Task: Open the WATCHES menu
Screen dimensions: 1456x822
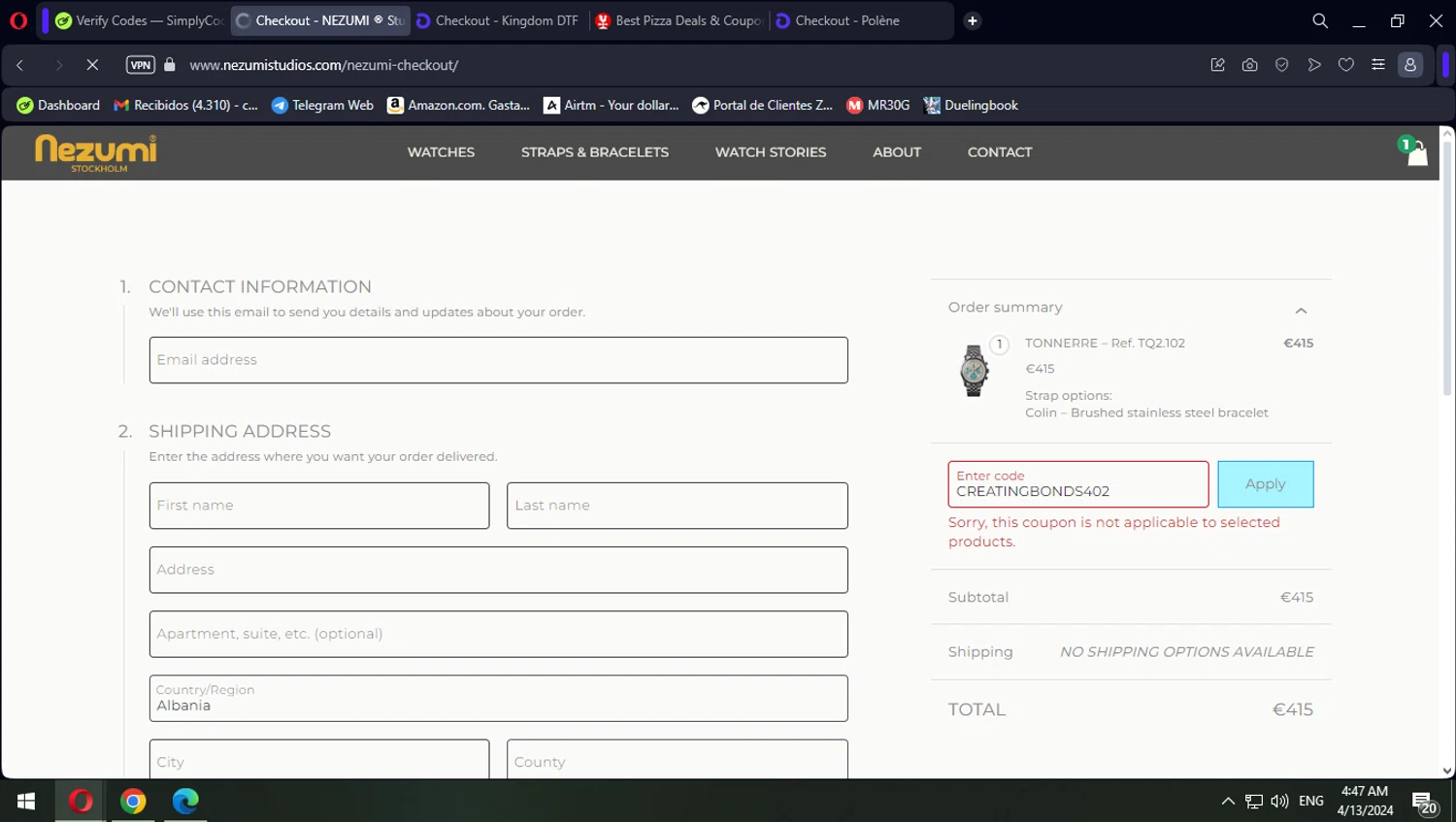Action: tap(441, 152)
